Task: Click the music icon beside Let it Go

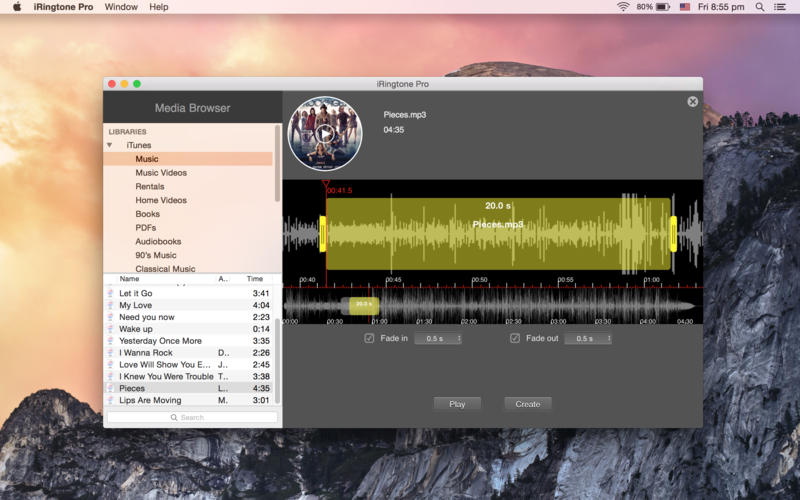Action: [x=110, y=293]
